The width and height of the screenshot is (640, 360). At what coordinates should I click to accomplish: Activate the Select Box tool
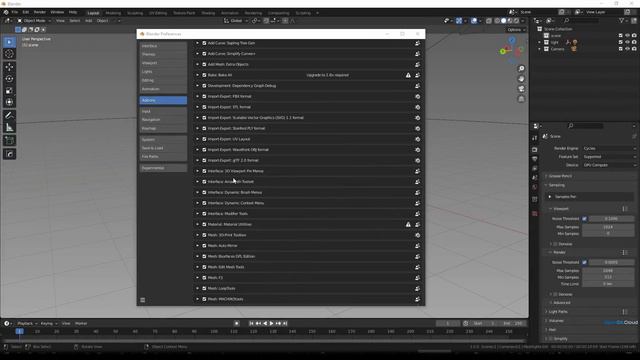[x=9, y=42]
